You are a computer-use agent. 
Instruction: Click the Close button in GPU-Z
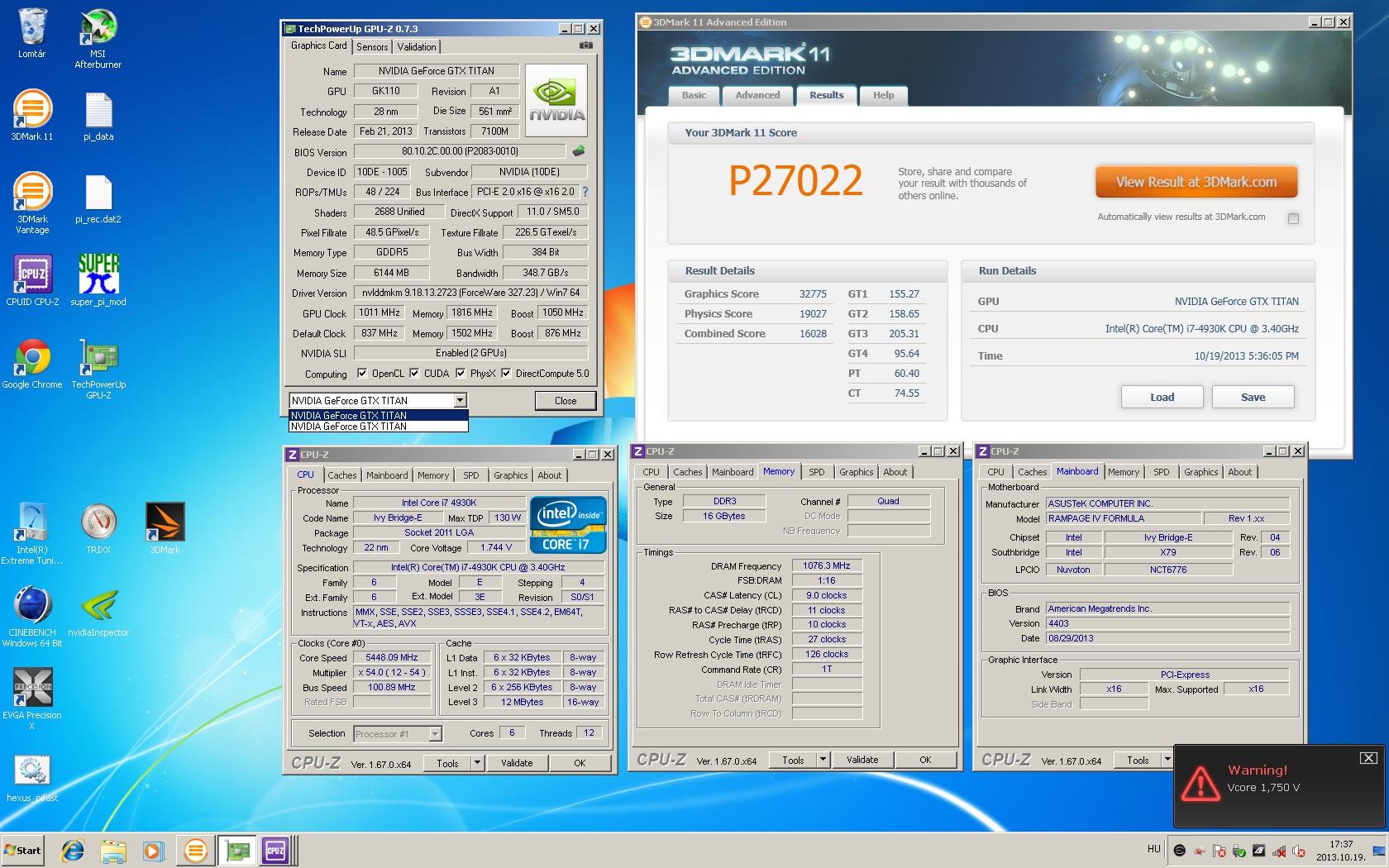[566, 401]
